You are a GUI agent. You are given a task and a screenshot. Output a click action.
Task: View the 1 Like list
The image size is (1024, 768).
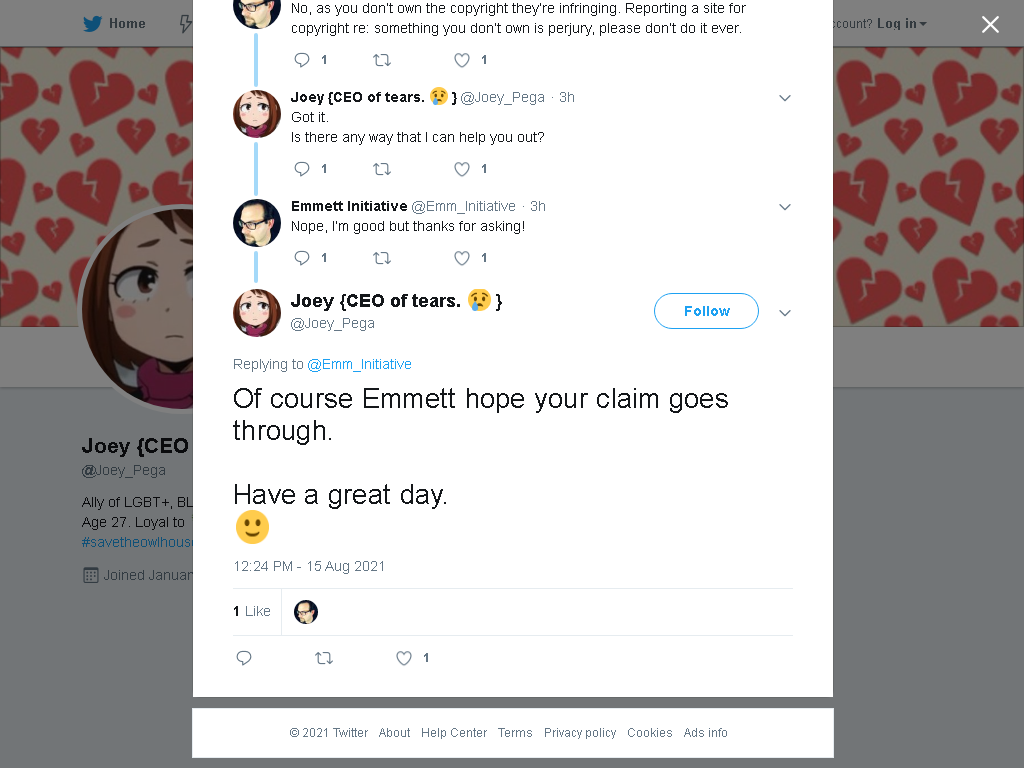tap(252, 611)
